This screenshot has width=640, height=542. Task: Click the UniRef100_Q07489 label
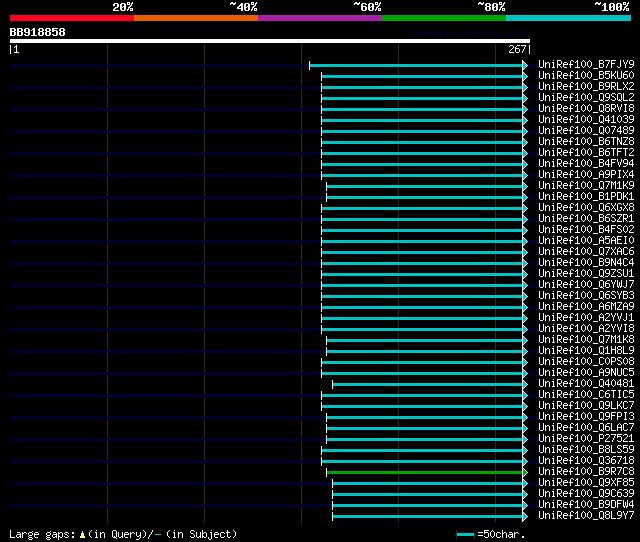point(586,130)
